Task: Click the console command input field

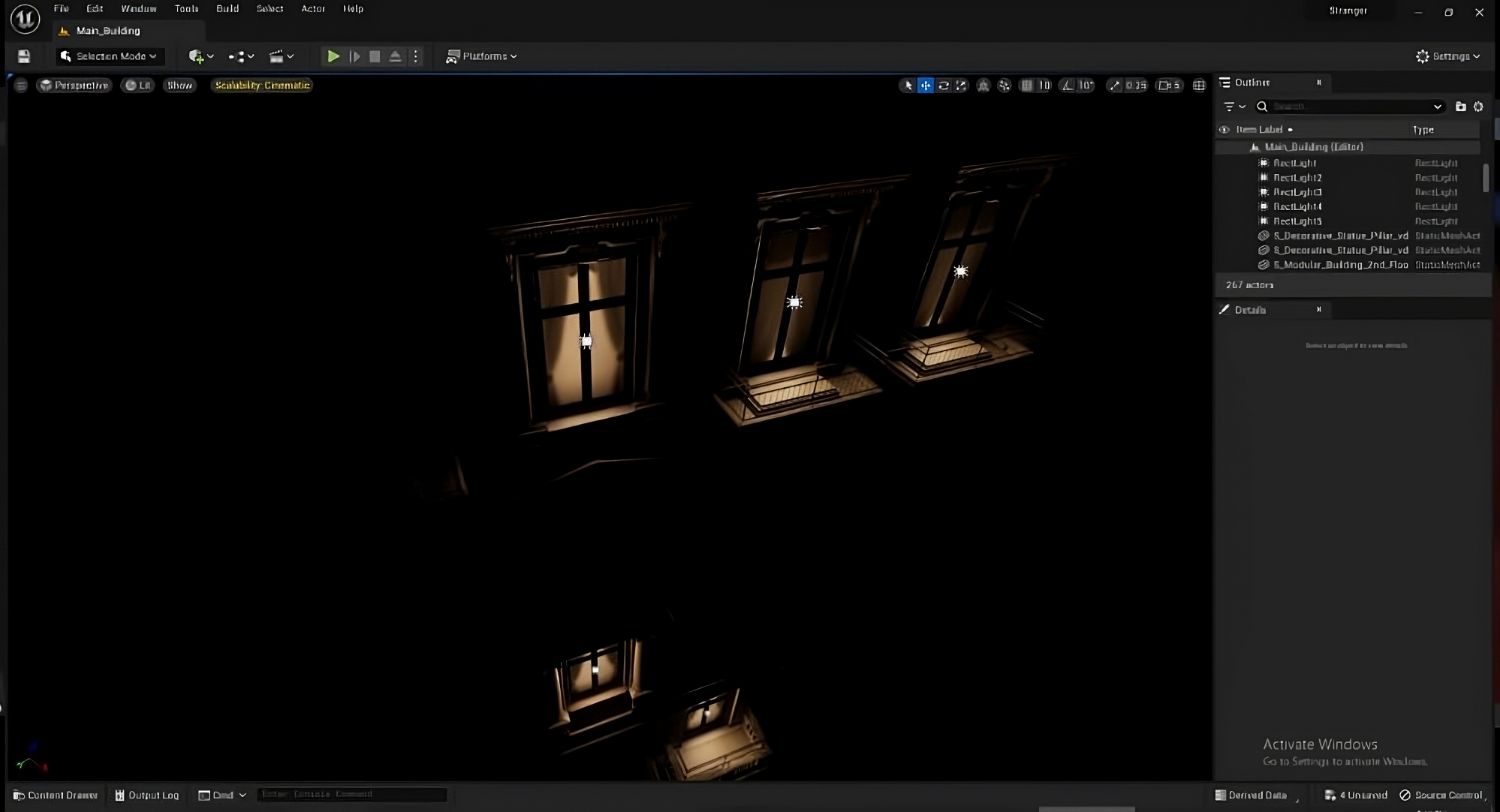Action: coord(351,795)
